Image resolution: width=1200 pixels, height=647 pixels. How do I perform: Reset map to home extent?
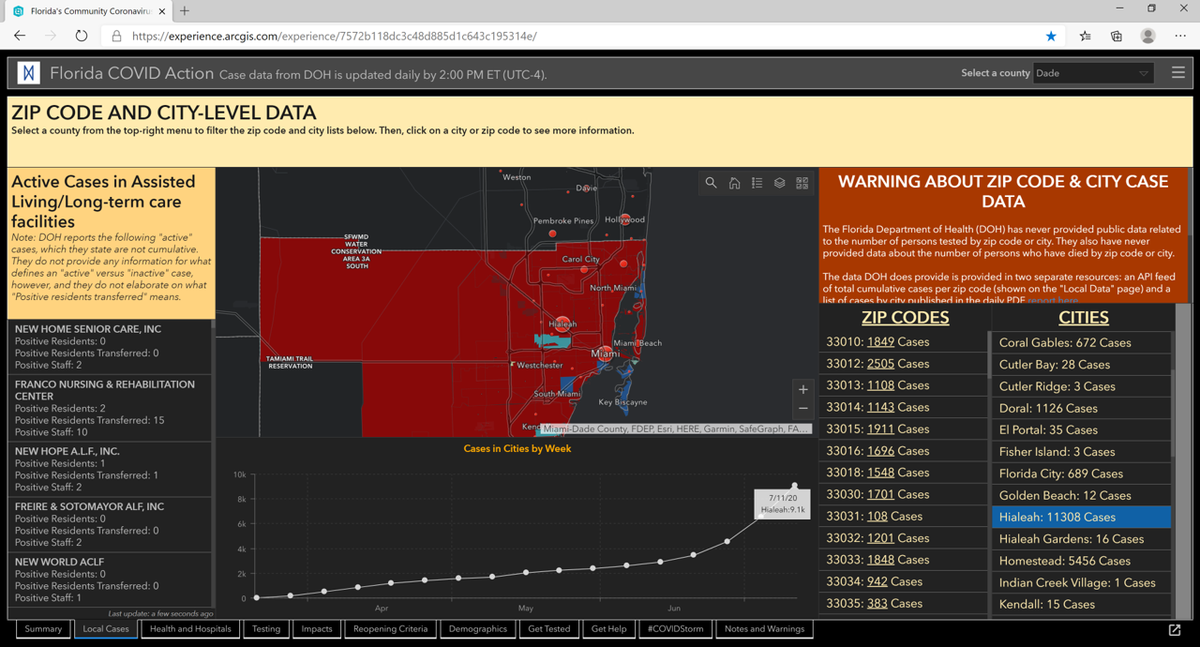(734, 183)
